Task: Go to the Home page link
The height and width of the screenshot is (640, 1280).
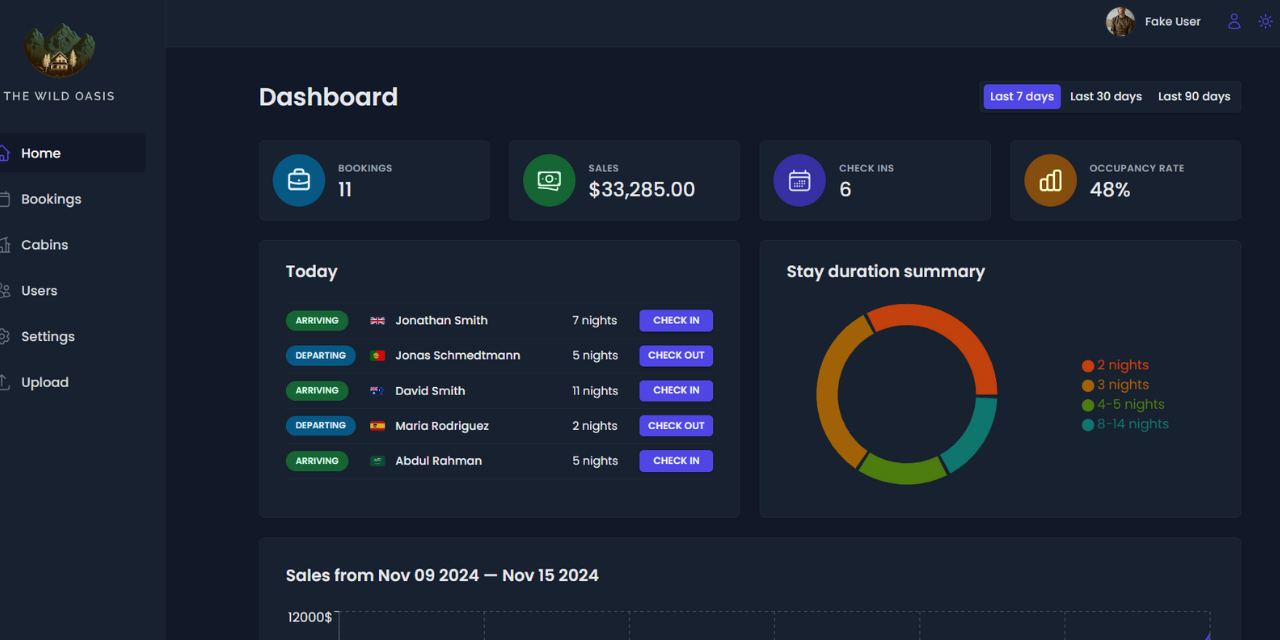Action: click(x=72, y=153)
